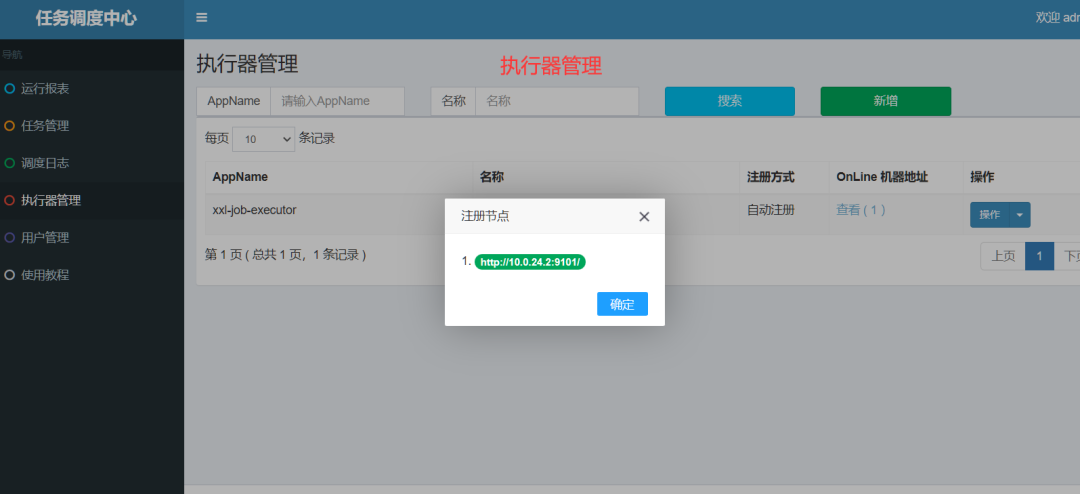Image resolution: width=1080 pixels, height=494 pixels.
Task: Click the 上页 pagination button
Action: tap(1003, 256)
